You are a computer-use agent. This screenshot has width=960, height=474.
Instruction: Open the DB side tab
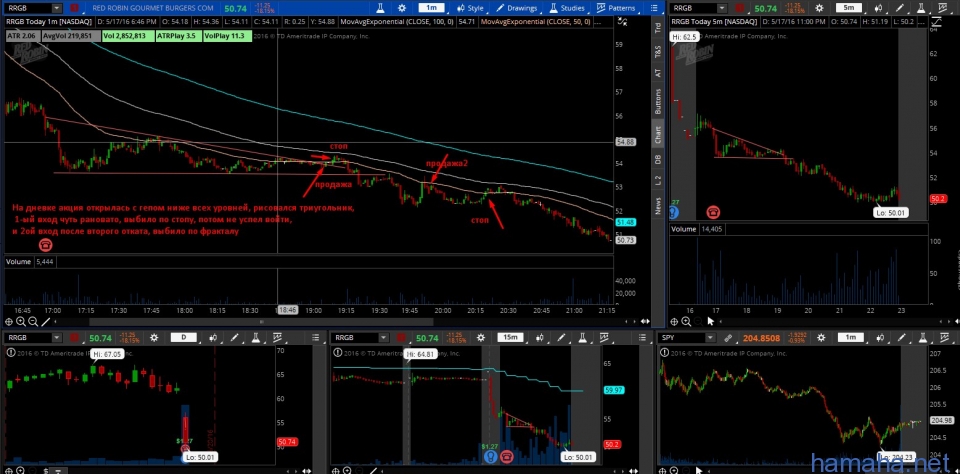click(x=658, y=159)
